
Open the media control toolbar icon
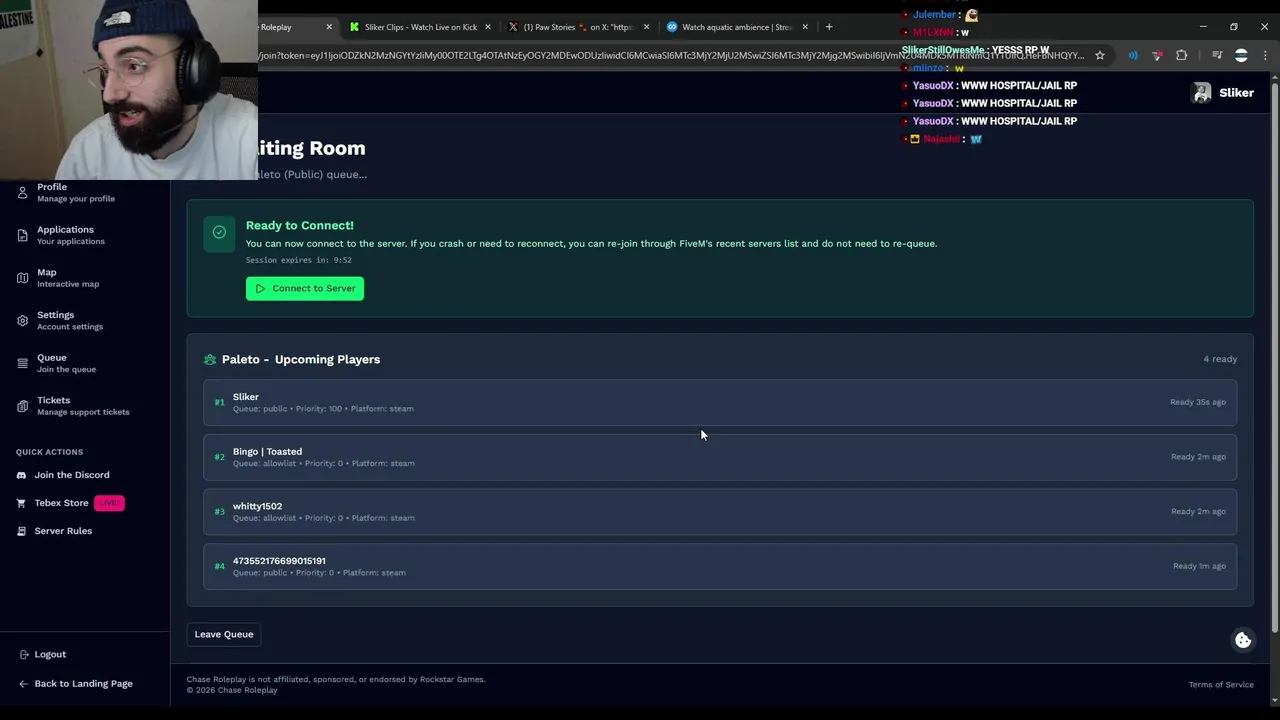(1217, 56)
